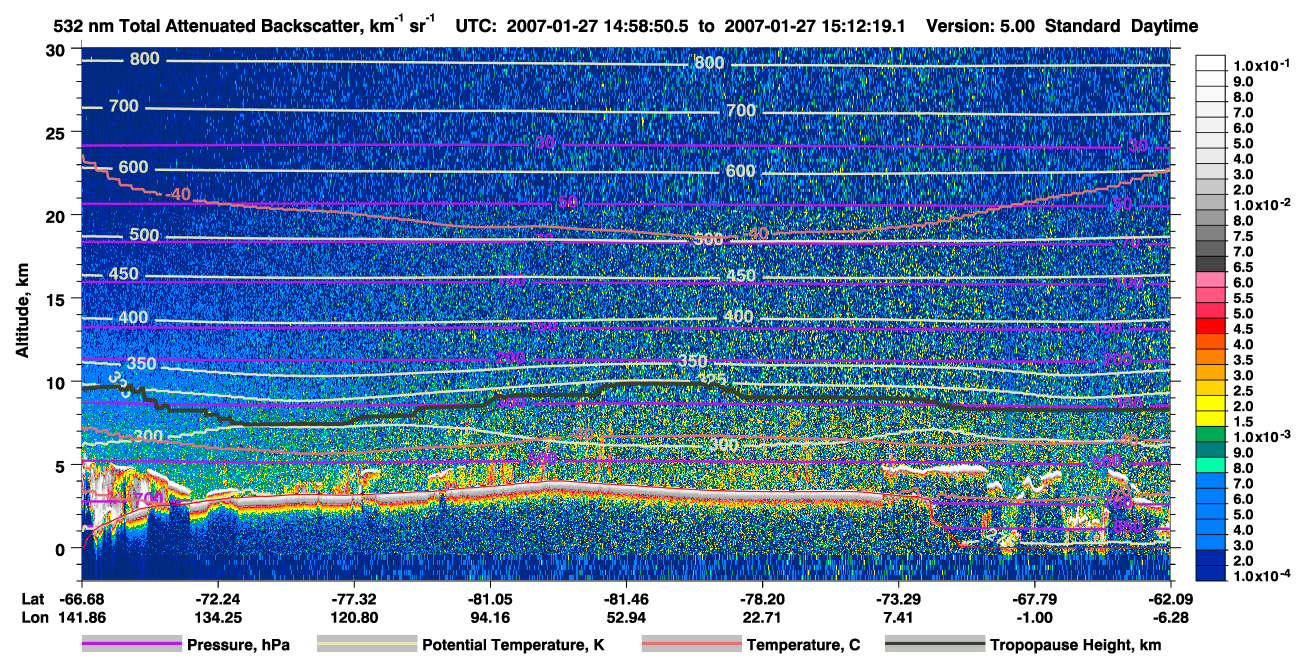The height and width of the screenshot is (667, 1300).
Task: Click the gray swatch labeled 7.5
Action: 1210,231
